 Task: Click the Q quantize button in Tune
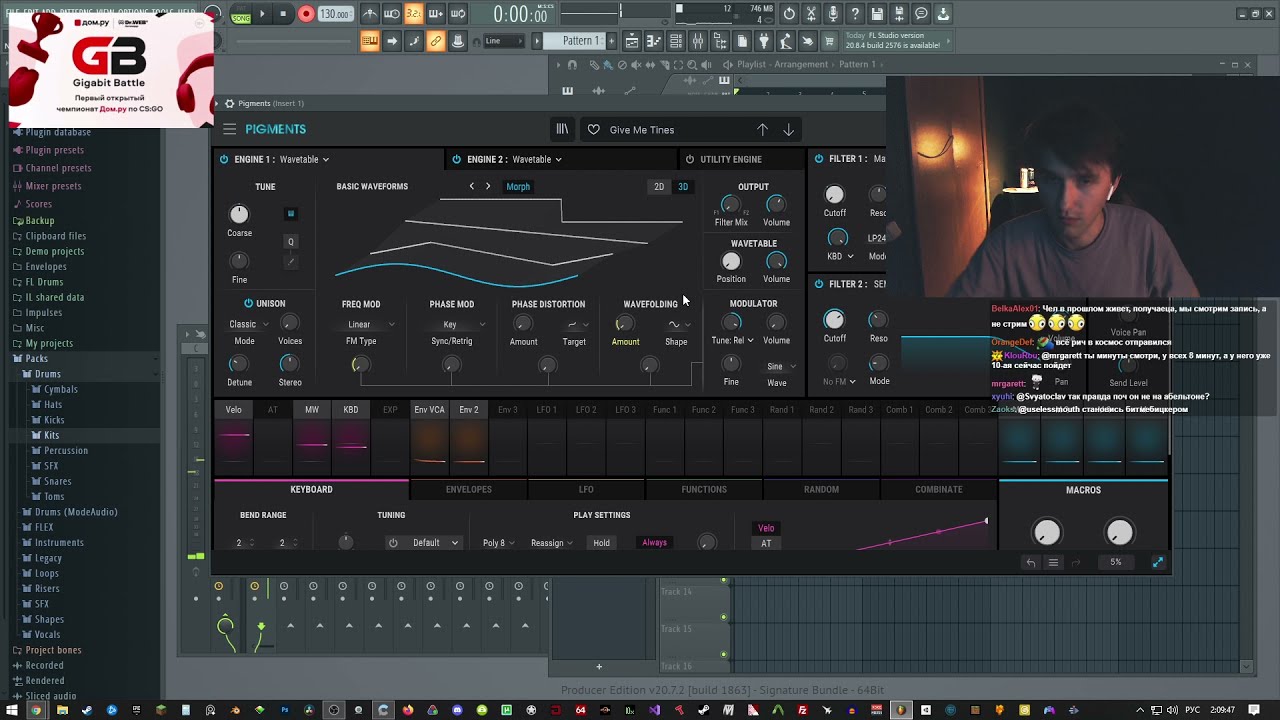291,241
